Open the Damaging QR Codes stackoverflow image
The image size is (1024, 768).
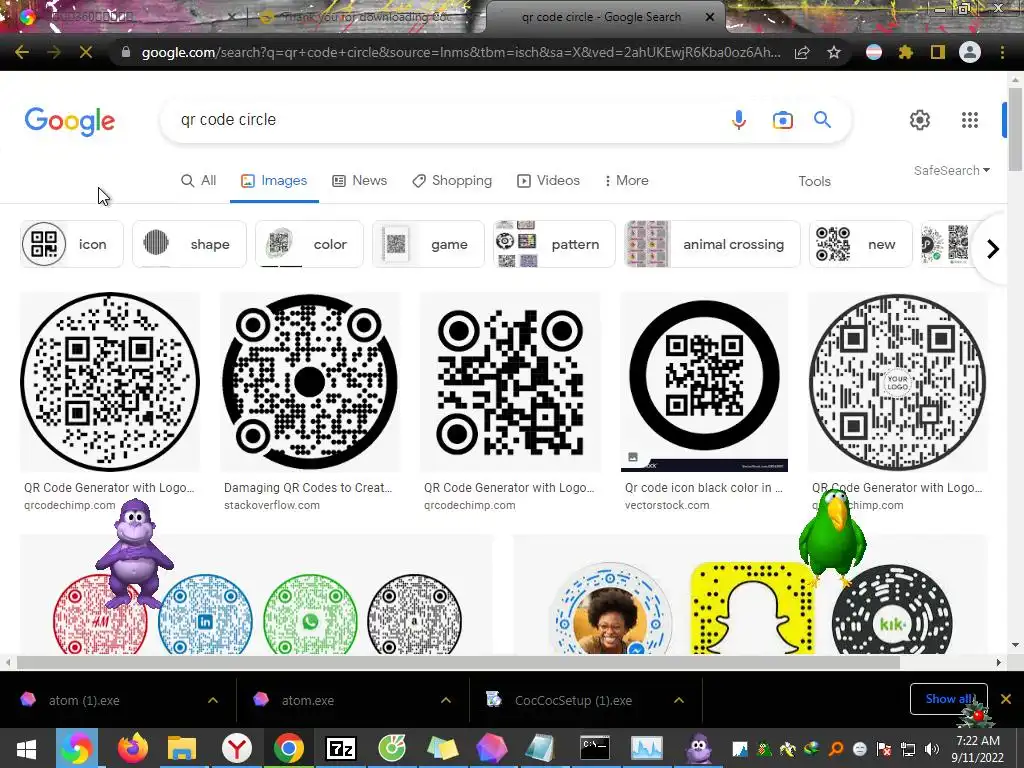pos(310,381)
